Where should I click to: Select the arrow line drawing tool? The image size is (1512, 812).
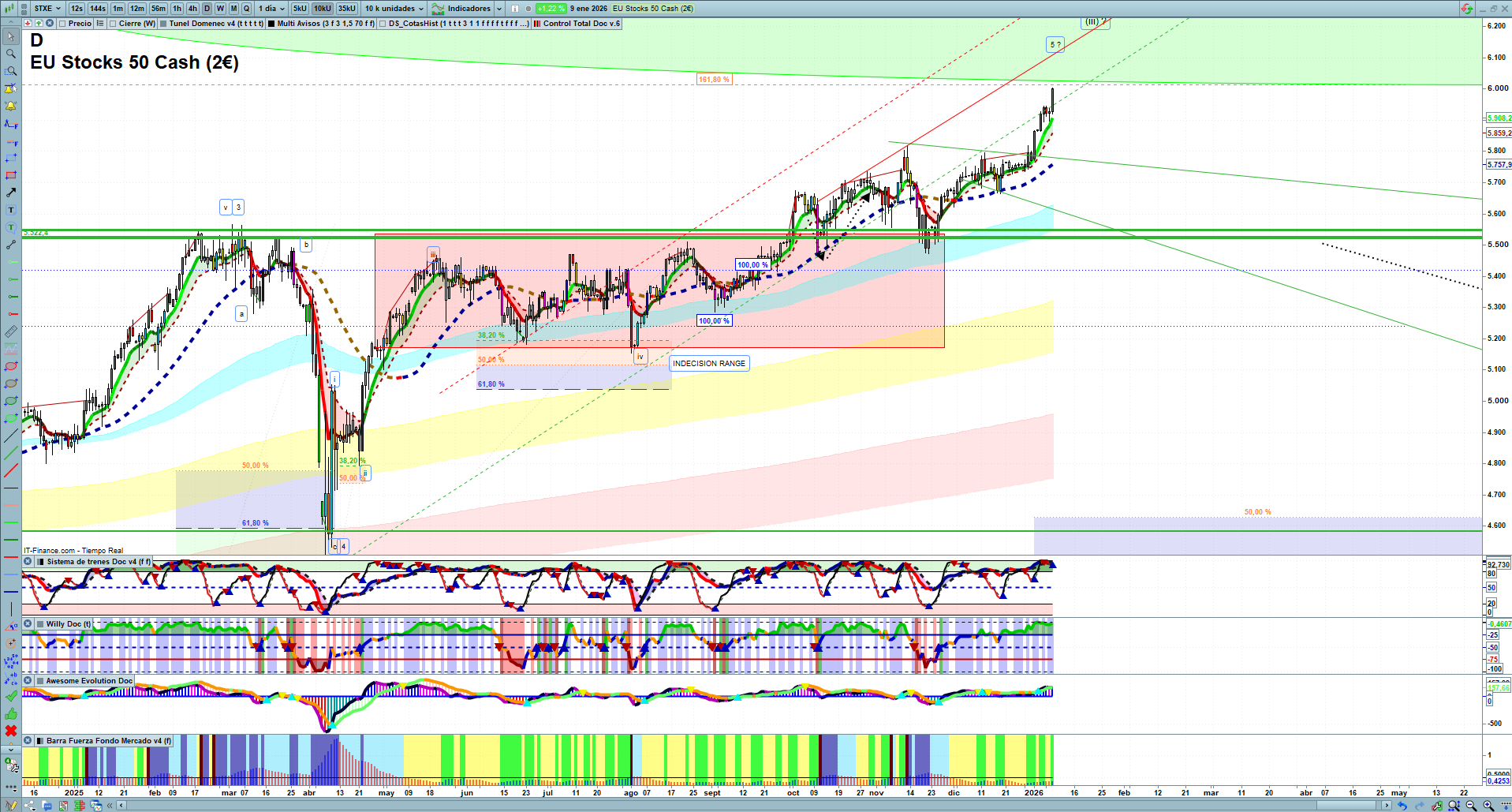coord(11,193)
